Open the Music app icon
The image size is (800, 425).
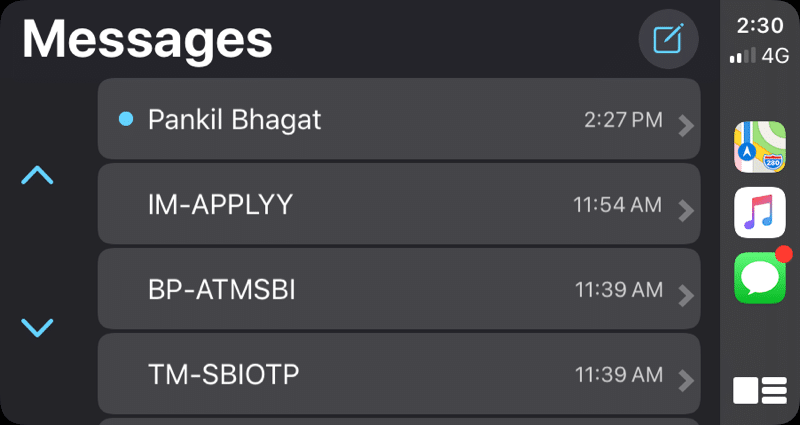(x=760, y=212)
